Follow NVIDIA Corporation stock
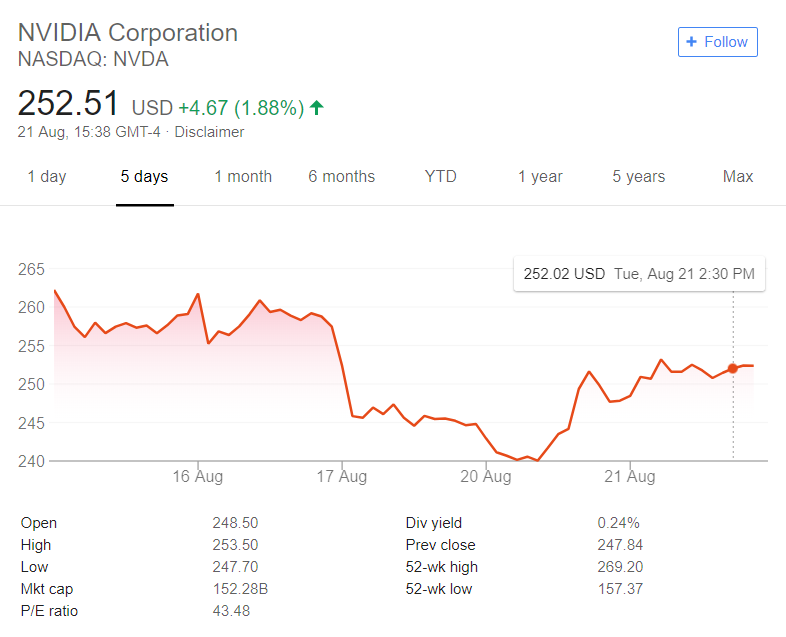 pos(718,42)
